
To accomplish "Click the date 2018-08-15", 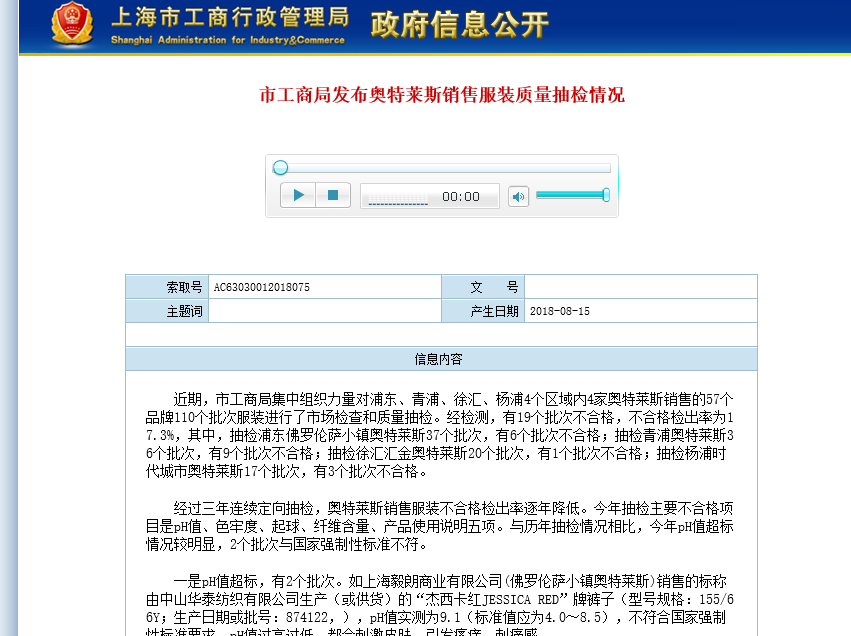I will (x=560, y=311).
